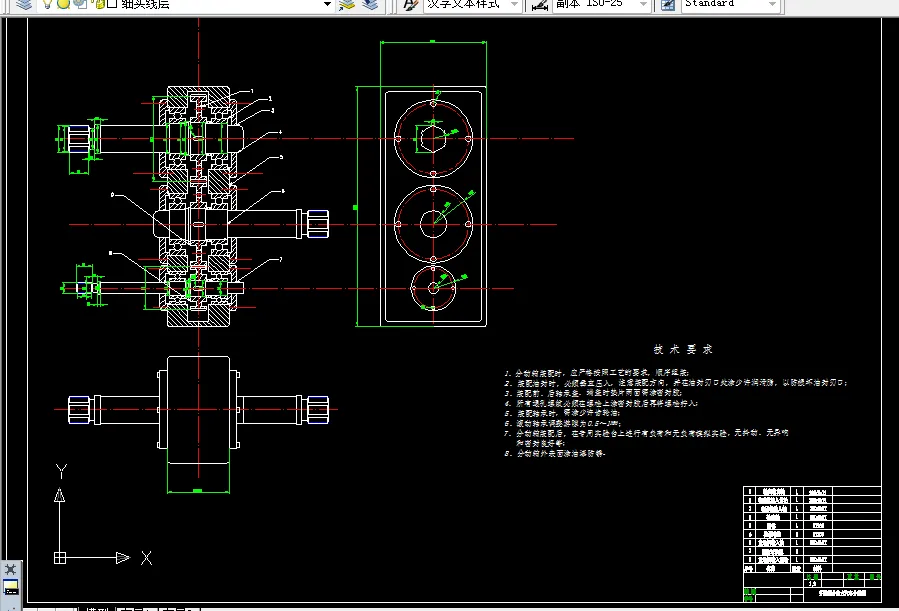Expand the text style dropdown arrow

(x=514, y=5)
